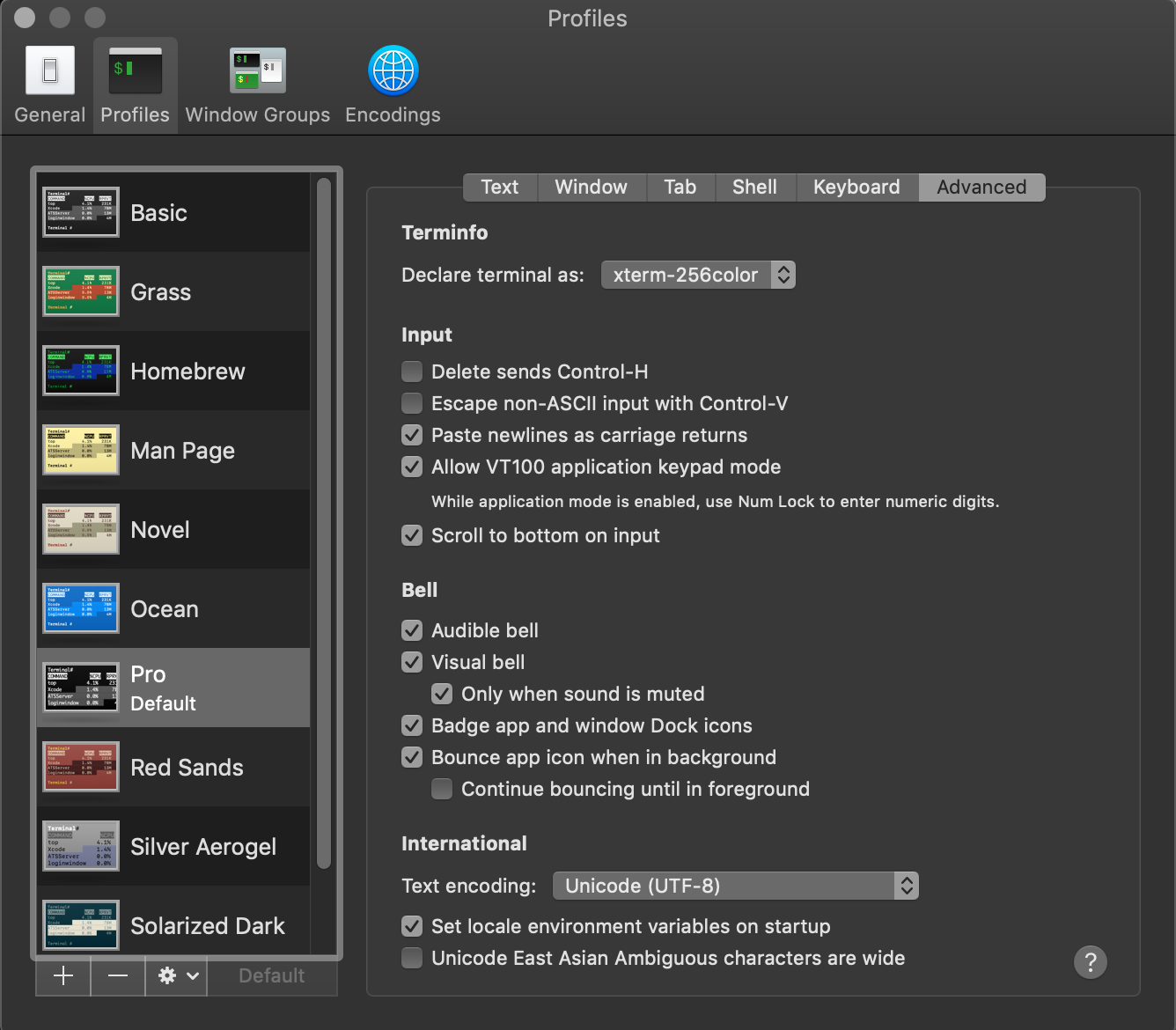Select the Novel profile thumbnail
The width and height of the screenshot is (1176, 1030).
pos(81,529)
